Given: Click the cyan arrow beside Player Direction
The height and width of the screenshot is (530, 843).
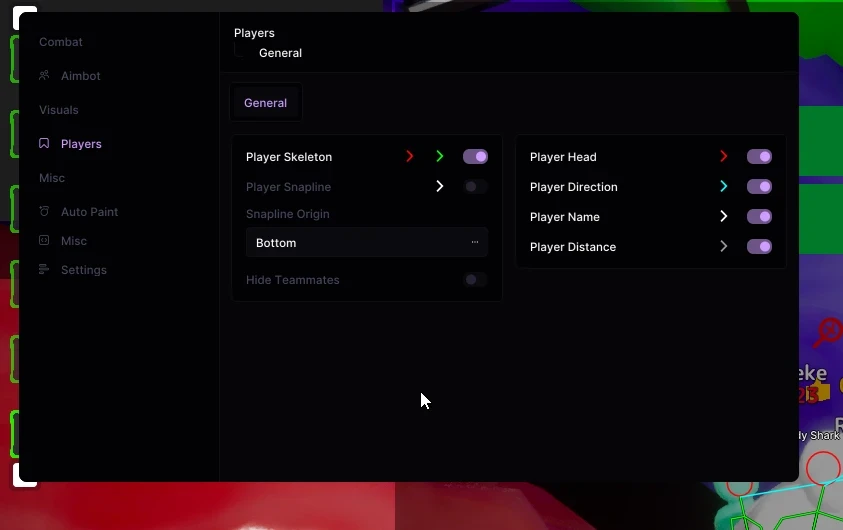Looking at the screenshot, I should (x=724, y=187).
